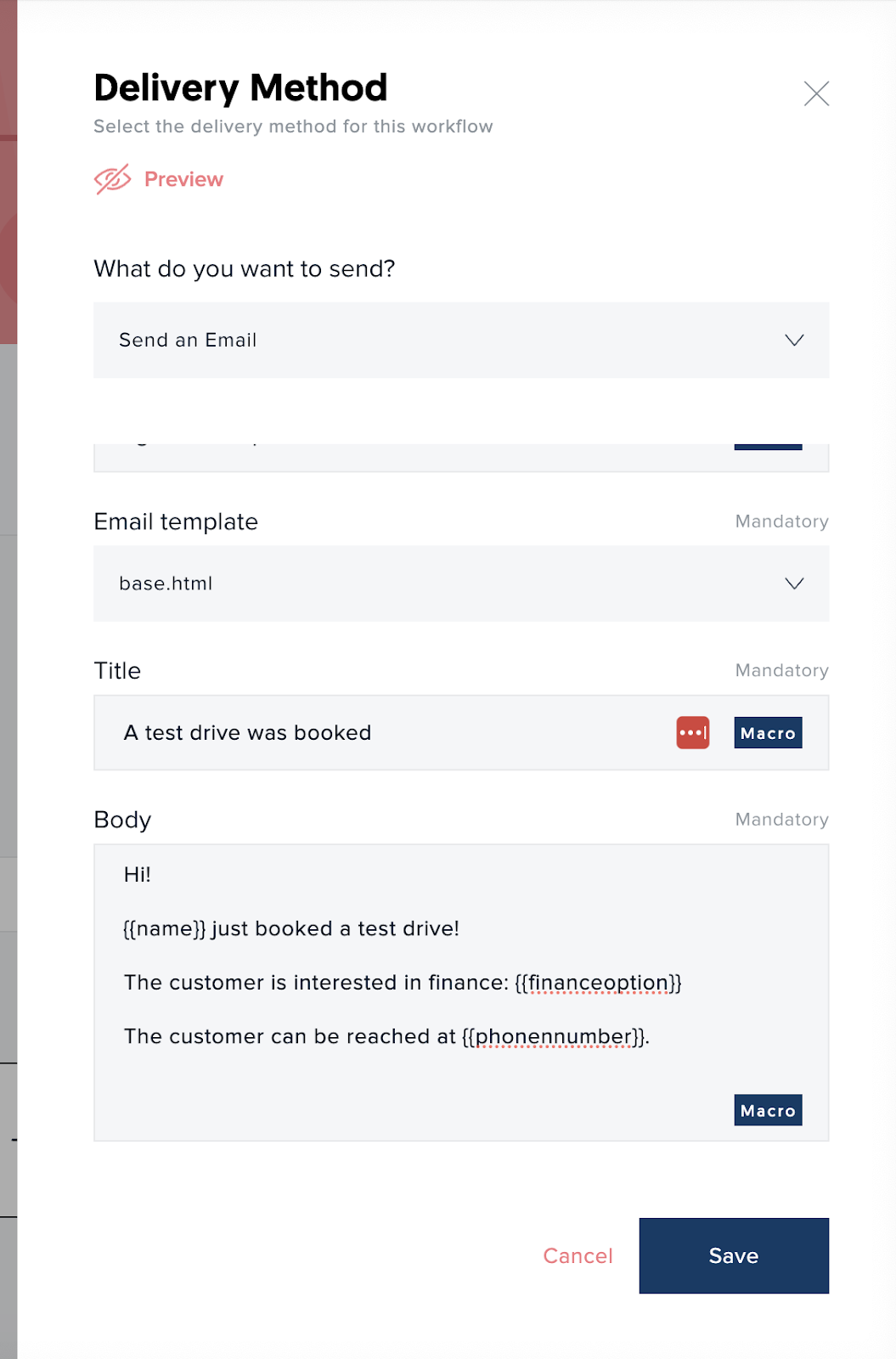This screenshot has width=896, height=1359.
Task: Click the red dots icon in Title field
Action: (x=692, y=733)
